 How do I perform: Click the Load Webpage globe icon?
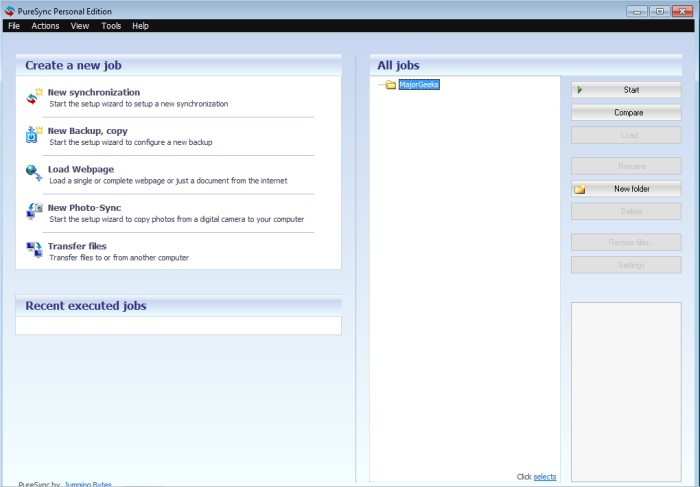34,173
